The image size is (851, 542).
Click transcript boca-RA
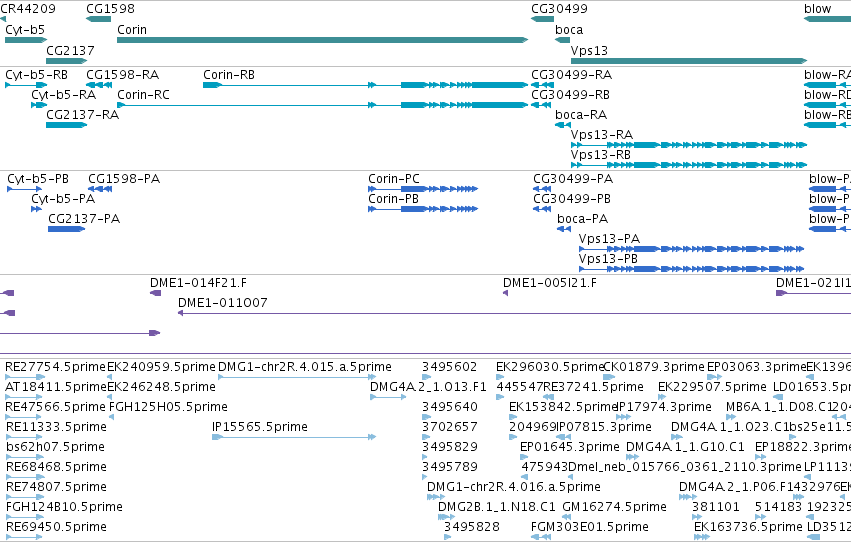[x=563, y=125]
